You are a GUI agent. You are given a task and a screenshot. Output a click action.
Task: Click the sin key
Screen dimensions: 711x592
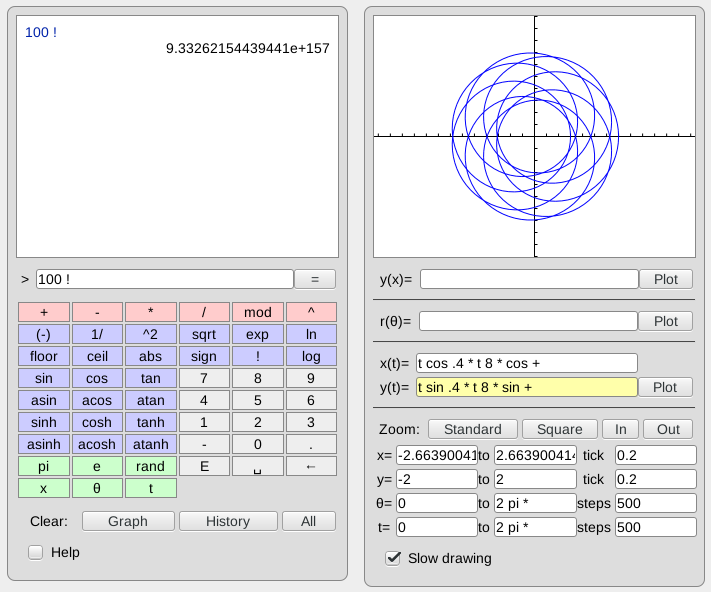click(44, 378)
